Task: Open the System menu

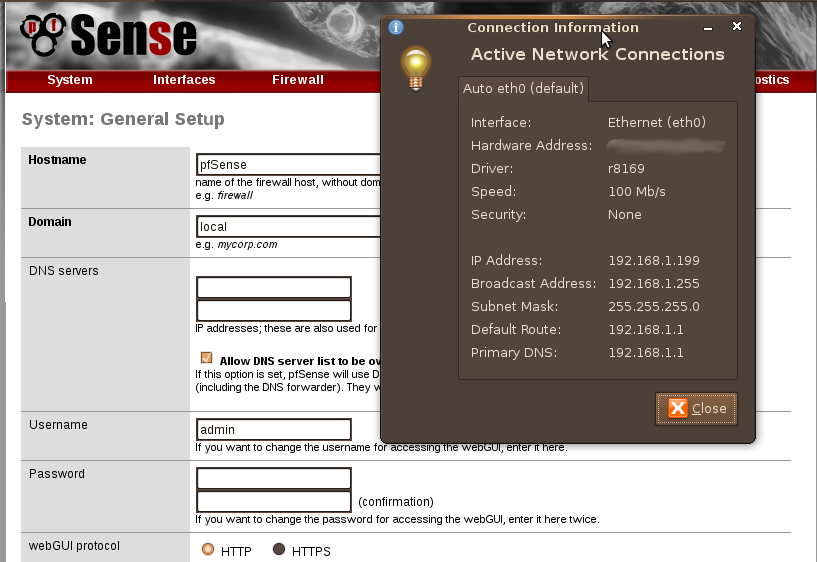Action: (70, 80)
